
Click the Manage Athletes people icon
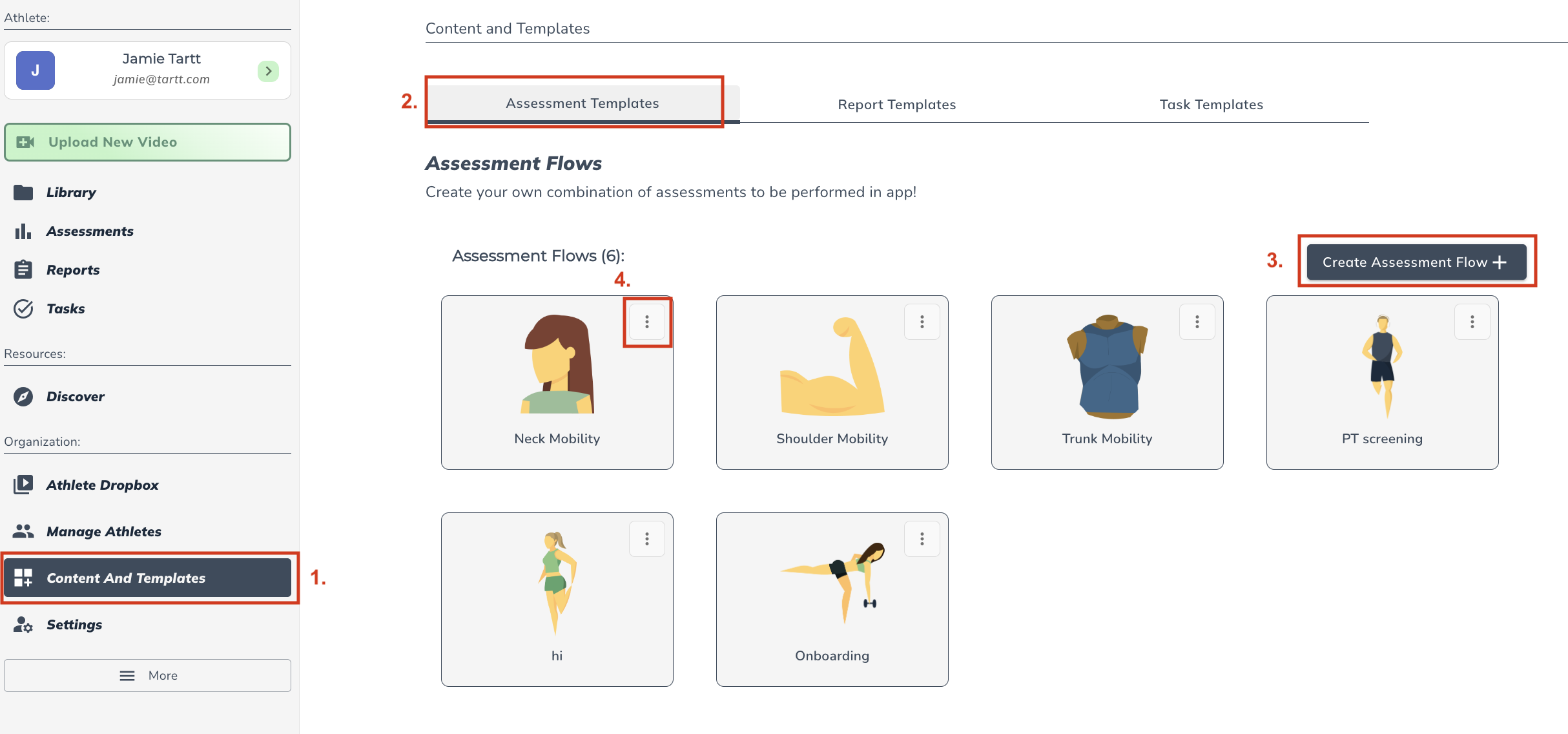[x=23, y=531]
